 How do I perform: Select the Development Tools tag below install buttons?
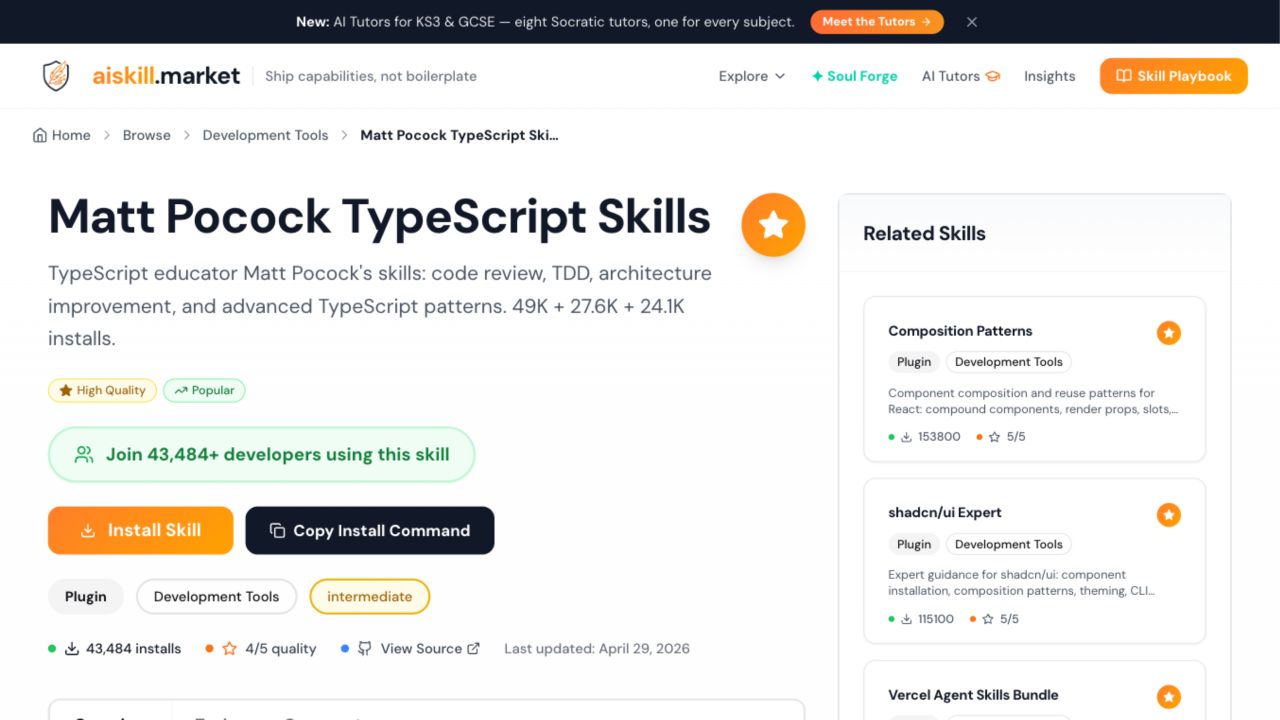coord(216,596)
